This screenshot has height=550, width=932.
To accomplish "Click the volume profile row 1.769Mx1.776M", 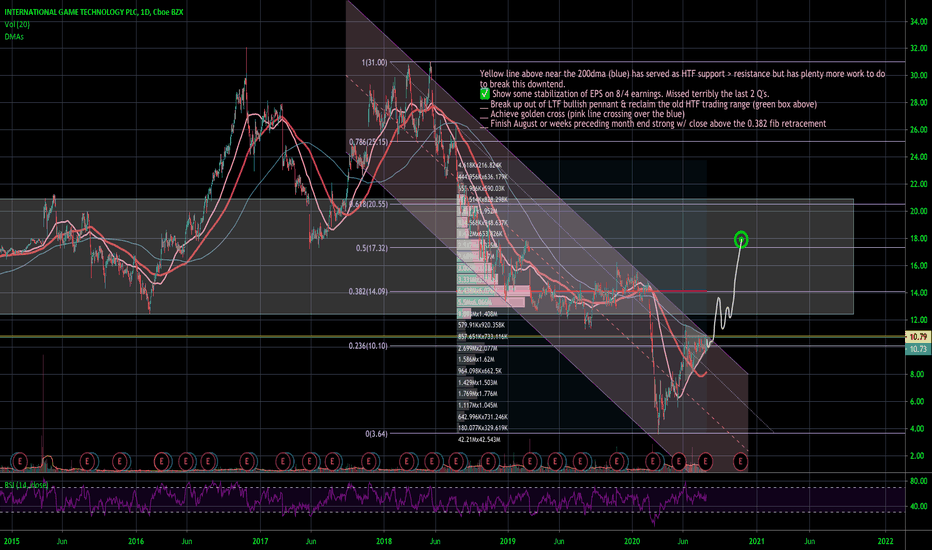I will 477,394.
